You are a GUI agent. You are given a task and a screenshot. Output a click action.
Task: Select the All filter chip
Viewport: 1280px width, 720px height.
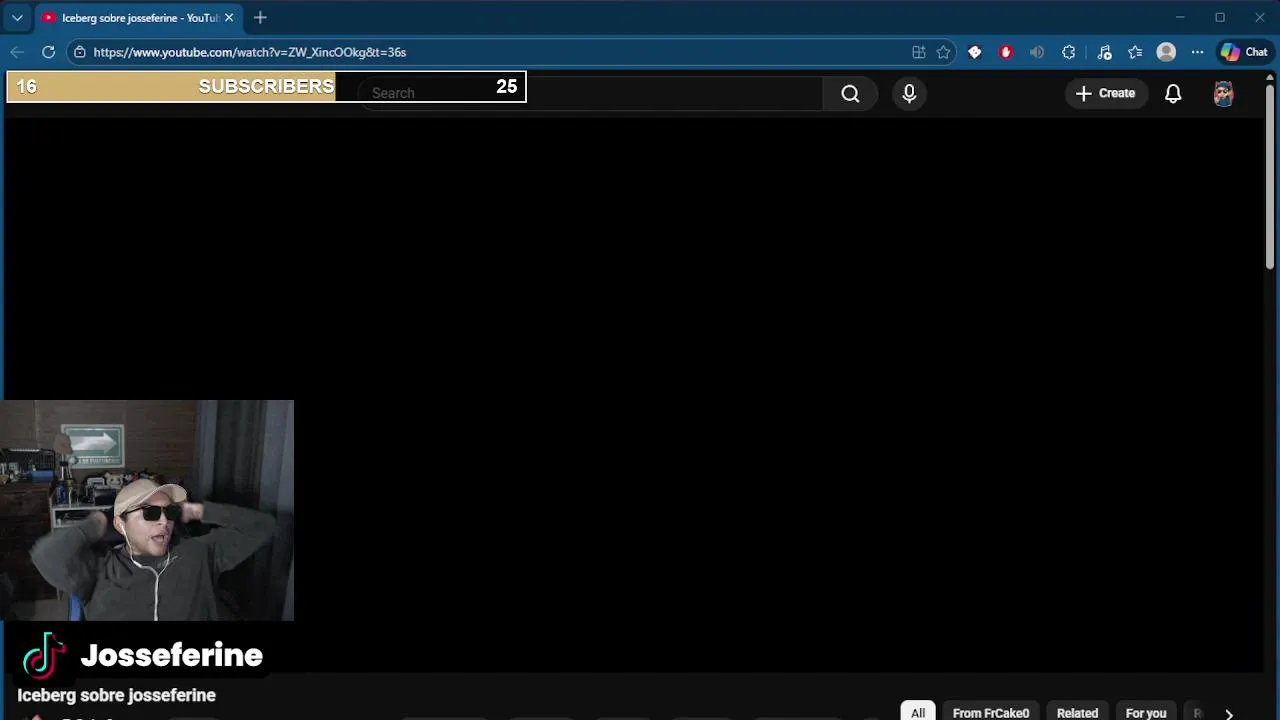pos(918,712)
